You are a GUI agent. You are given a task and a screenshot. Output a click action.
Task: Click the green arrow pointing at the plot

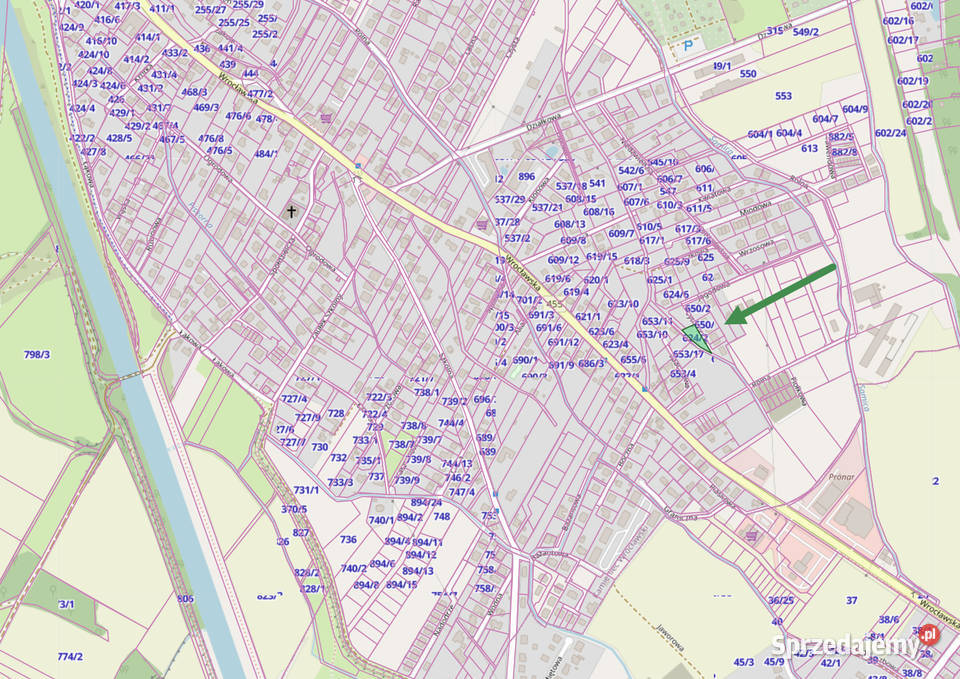click(780, 294)
